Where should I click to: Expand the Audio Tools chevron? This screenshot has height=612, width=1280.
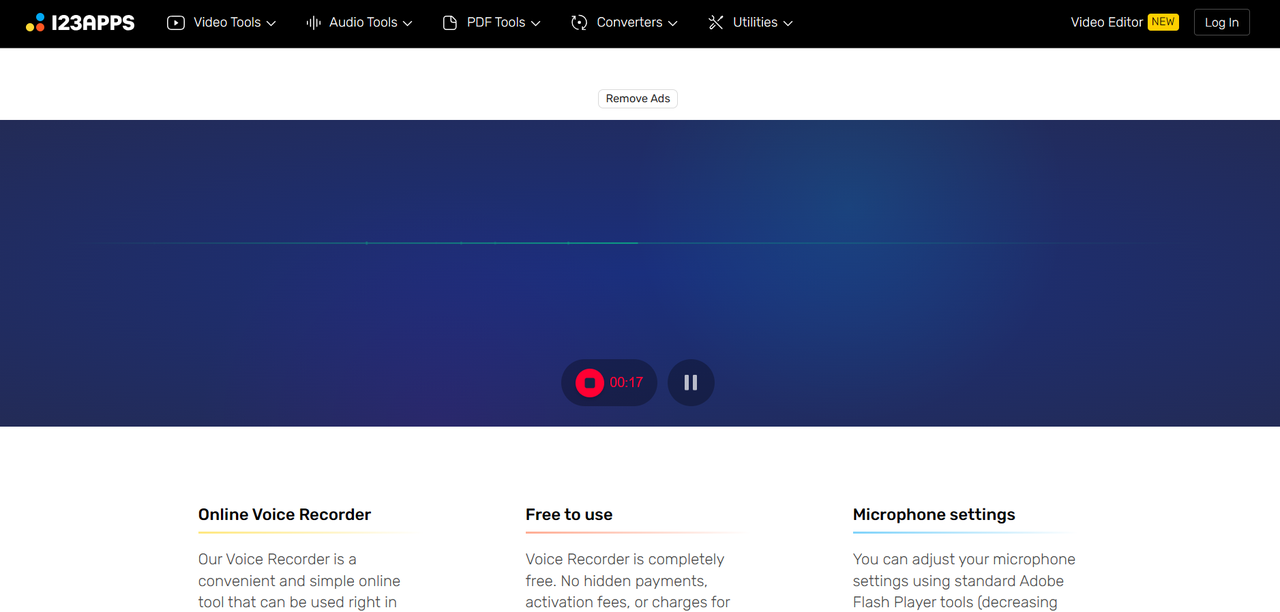[407, 23]
